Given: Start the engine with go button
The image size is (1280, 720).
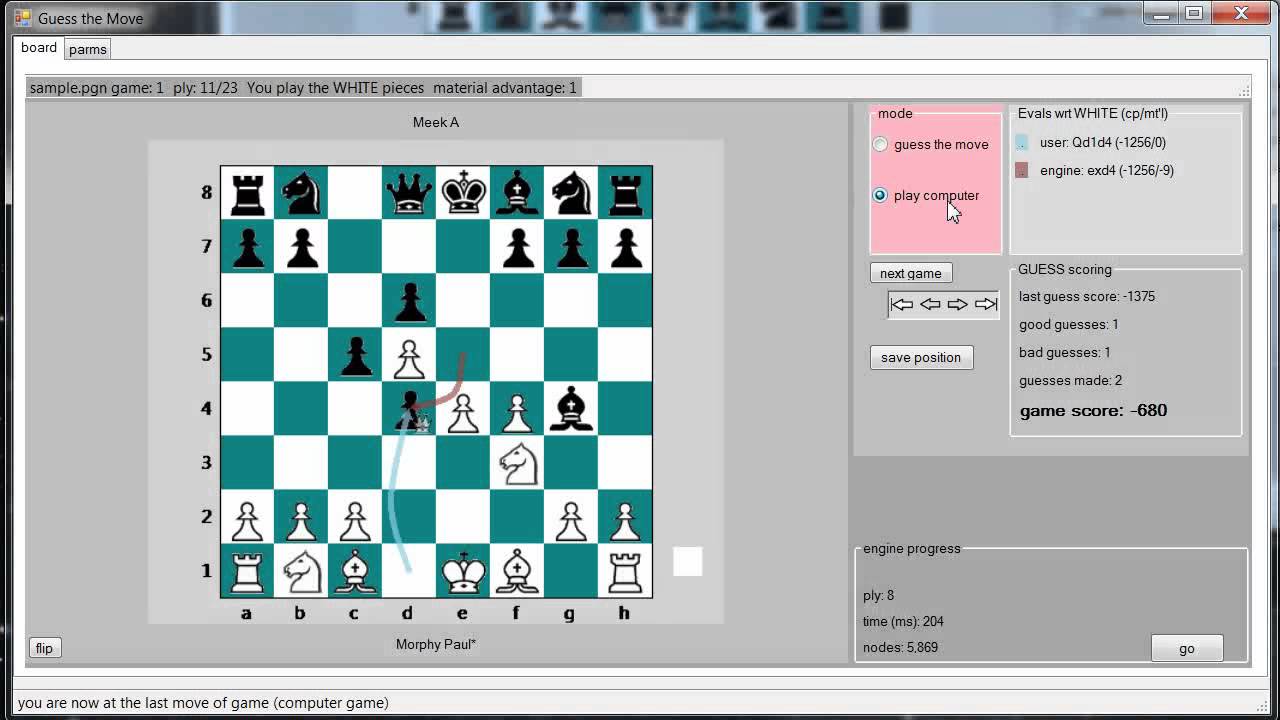Looking at the screenshot, I should point(1187,648).
